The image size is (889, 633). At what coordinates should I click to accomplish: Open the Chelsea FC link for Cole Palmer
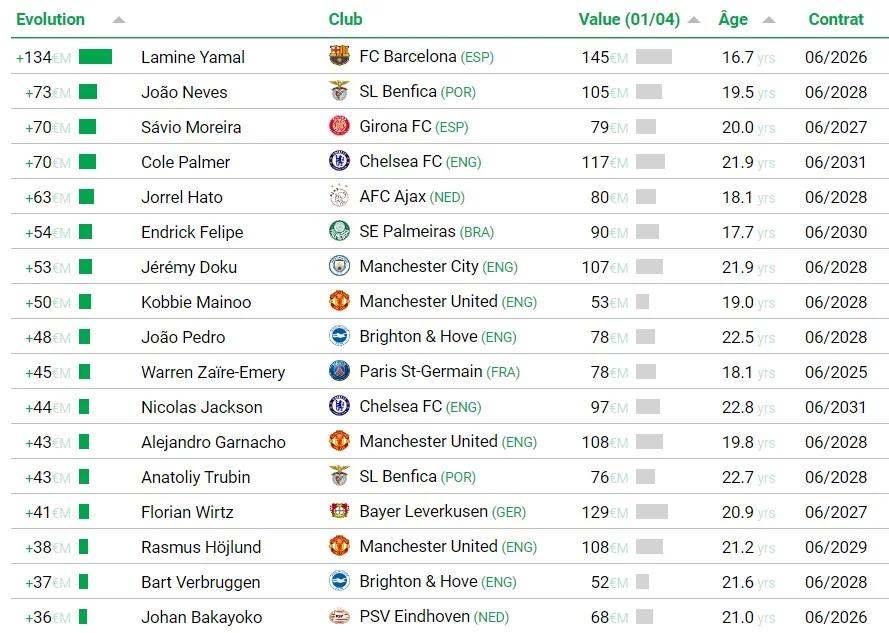click(400, 162)
